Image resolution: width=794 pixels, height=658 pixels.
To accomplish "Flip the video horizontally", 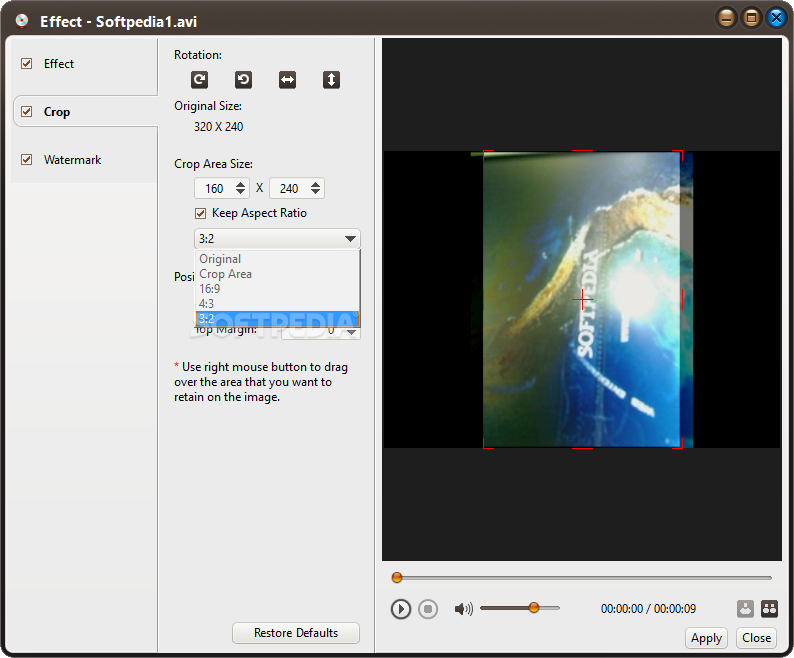I will tap(288, 80).
